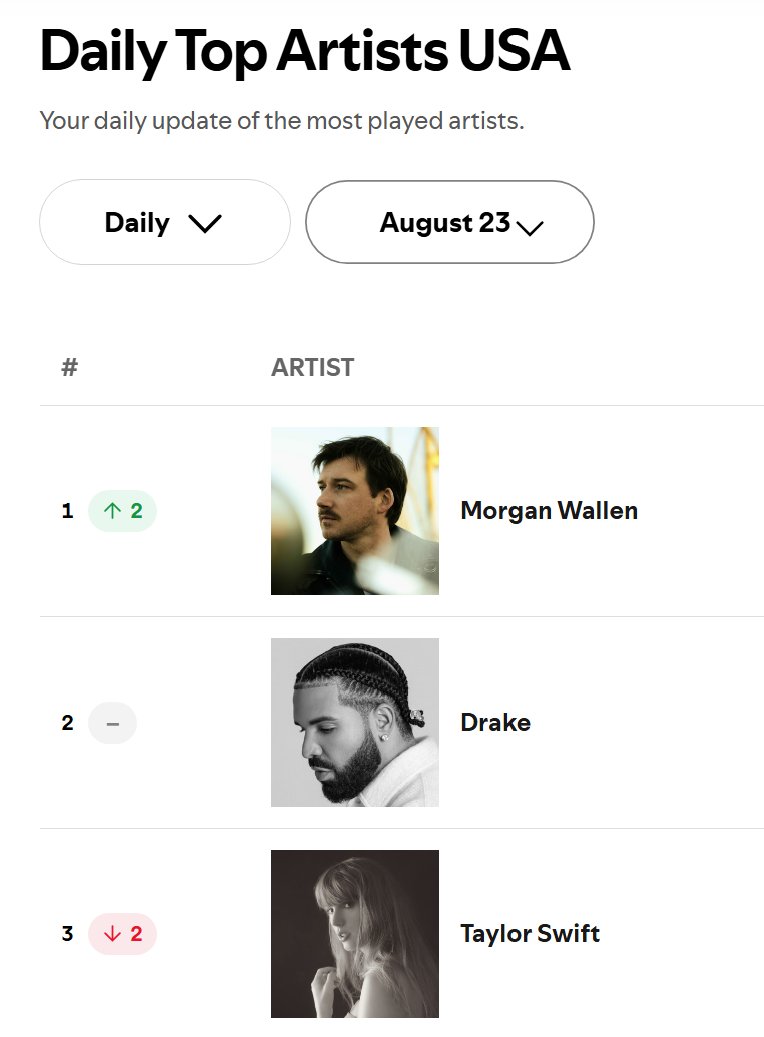Click the red down-2 badge for Taylor Swift
764x1037 pixels.
[x=123, y=934]
